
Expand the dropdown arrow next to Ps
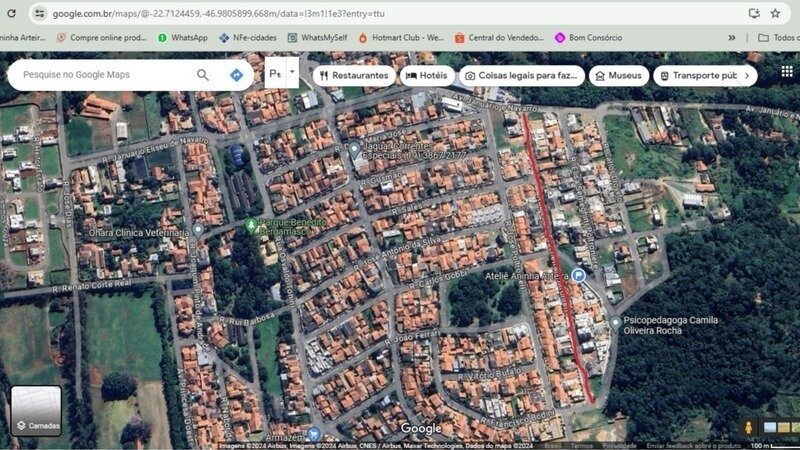292,73
